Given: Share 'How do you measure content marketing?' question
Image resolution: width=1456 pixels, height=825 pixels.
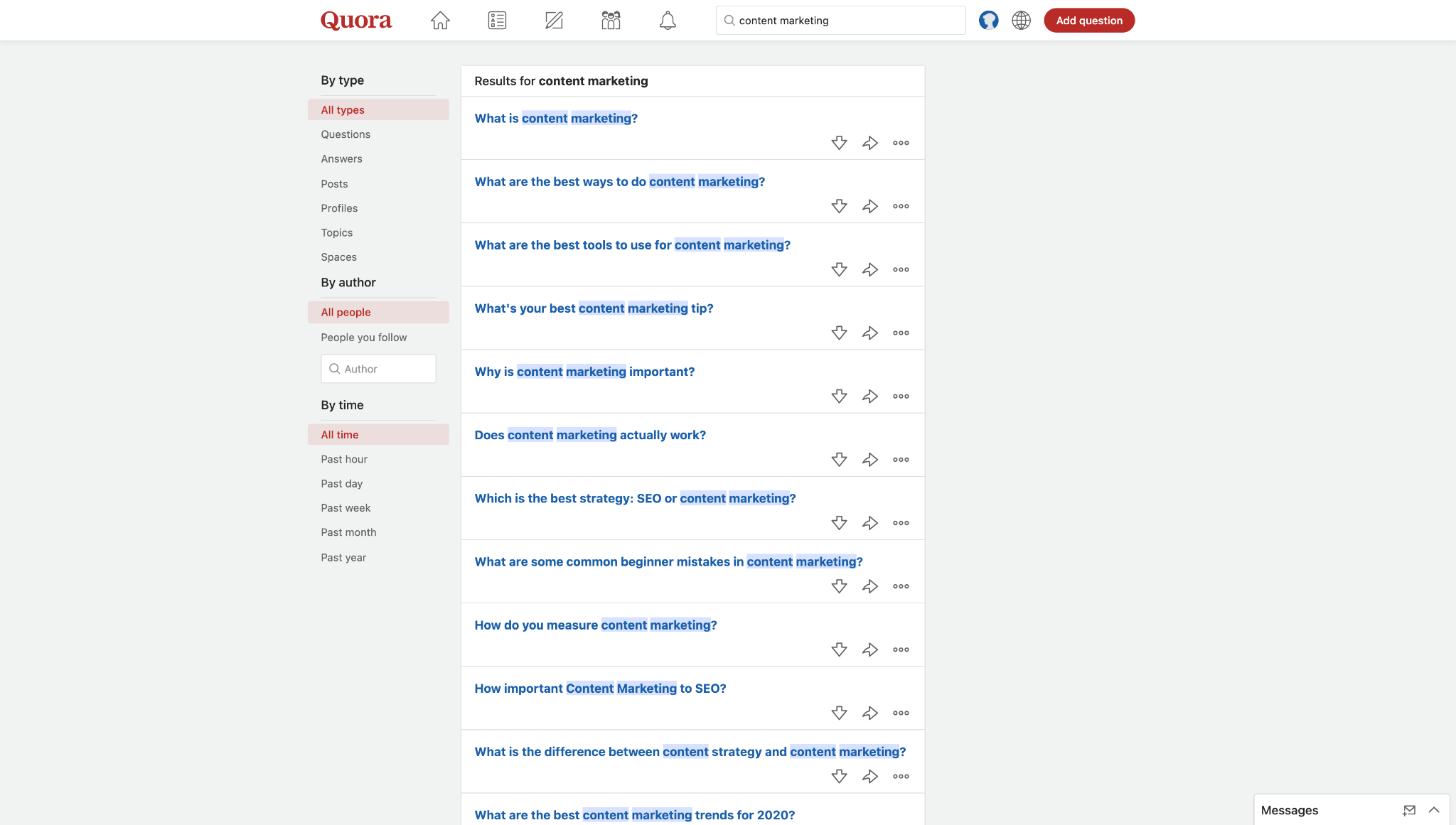Looking at the screenshot, I should point(870,649).
